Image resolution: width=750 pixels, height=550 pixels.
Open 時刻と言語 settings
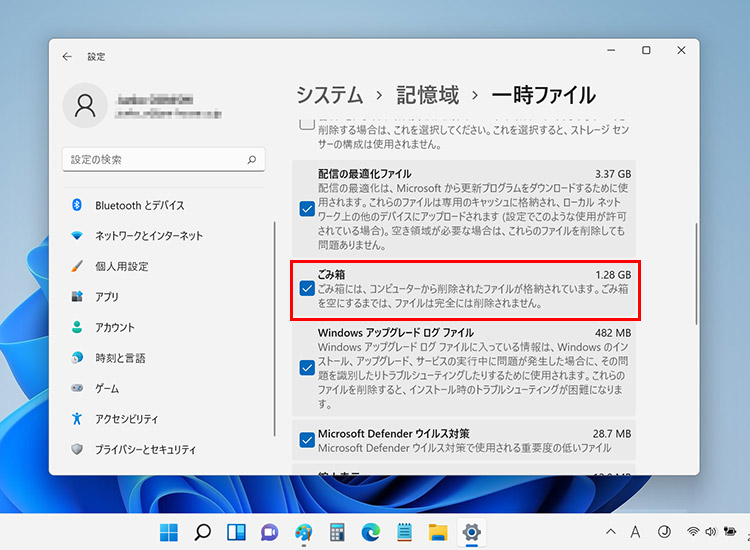click(120, 358)
